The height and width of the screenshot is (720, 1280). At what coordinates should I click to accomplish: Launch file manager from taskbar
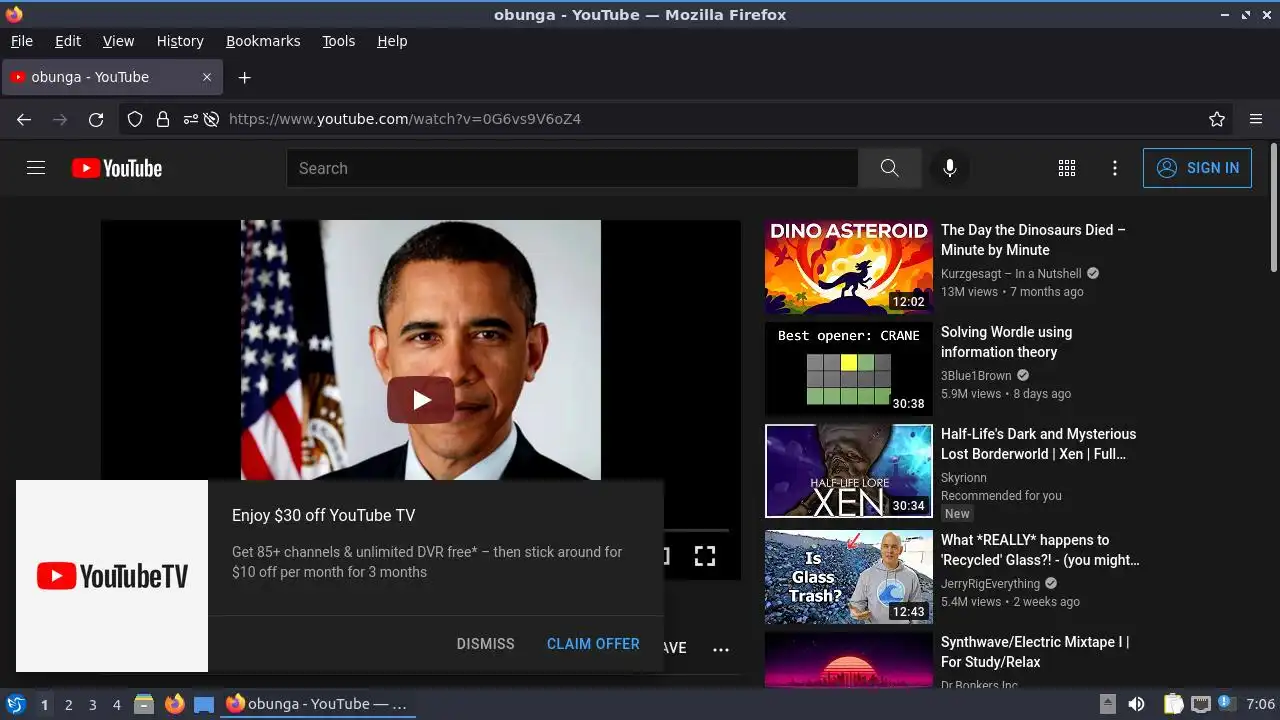click(144, 704)
